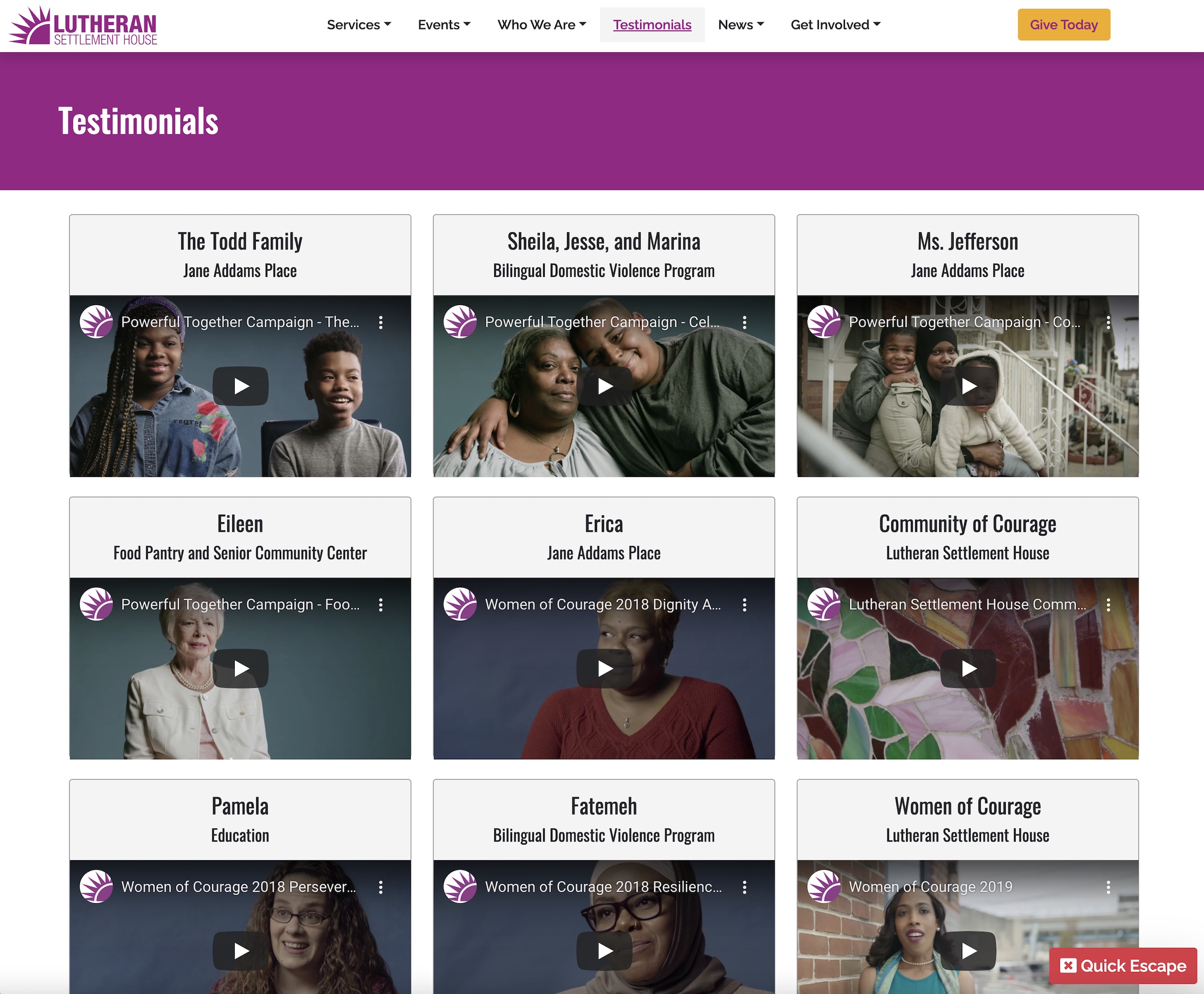1204x994 pixels.
Task: Click the Give Today button
Action: click(x=1064, y=25)
